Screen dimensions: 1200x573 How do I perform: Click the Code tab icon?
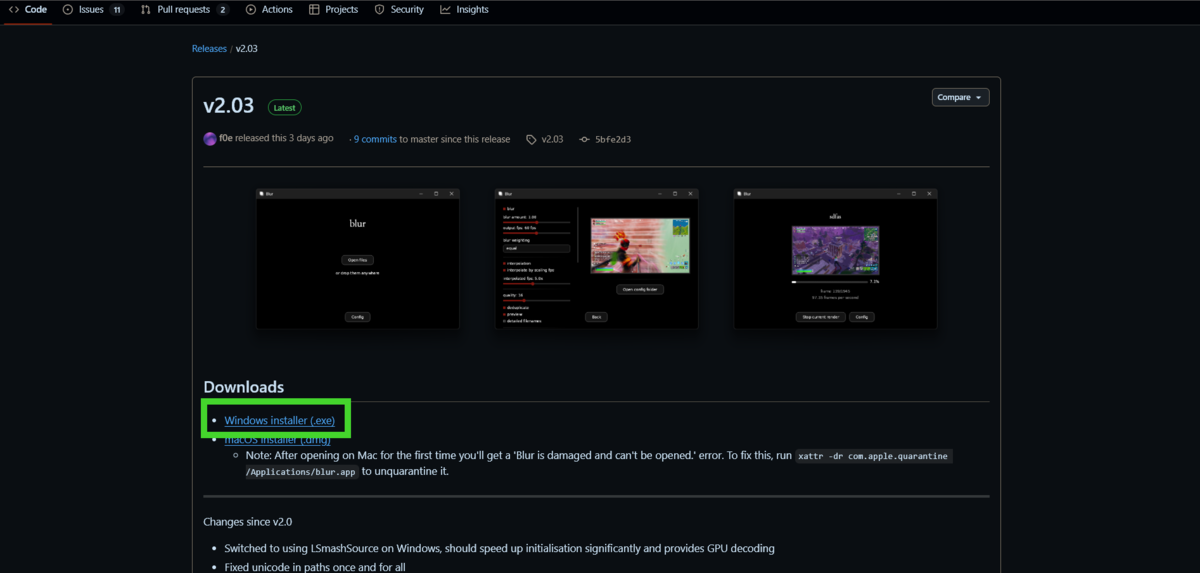(x=14, y=10)
